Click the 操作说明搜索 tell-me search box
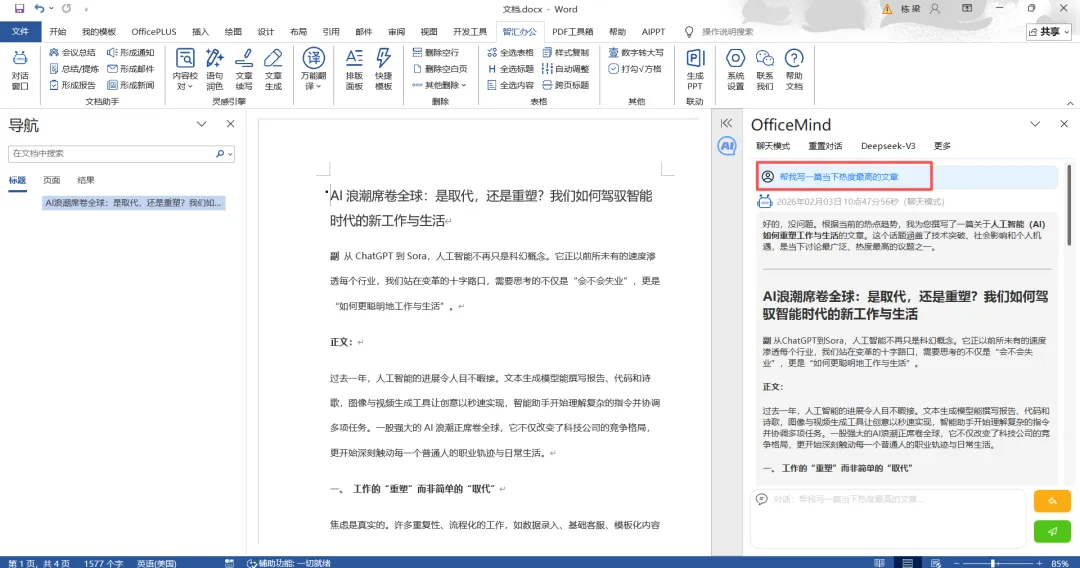This screenshot has width=1080, height=568. (x=727, y=32)
